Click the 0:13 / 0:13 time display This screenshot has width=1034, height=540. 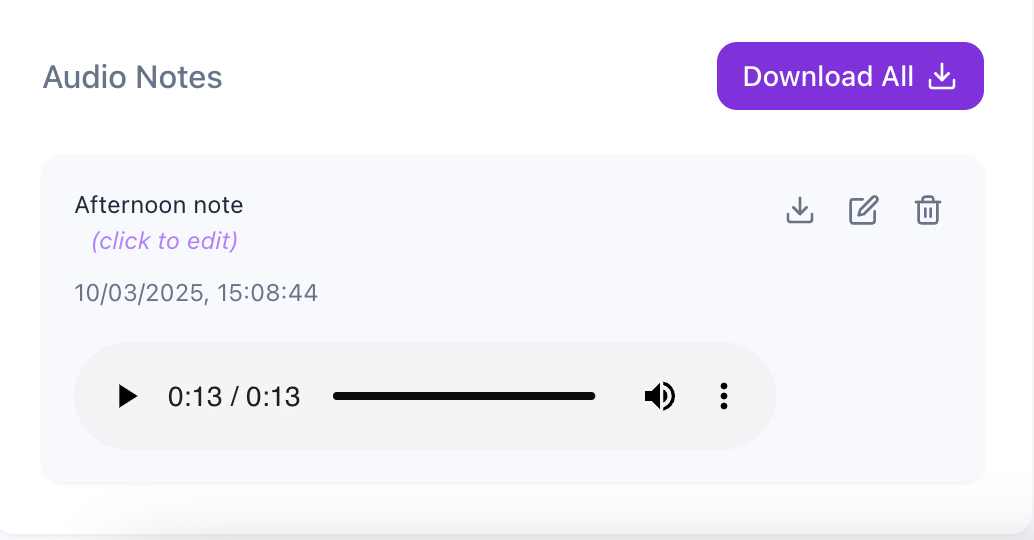coord(234,397)
